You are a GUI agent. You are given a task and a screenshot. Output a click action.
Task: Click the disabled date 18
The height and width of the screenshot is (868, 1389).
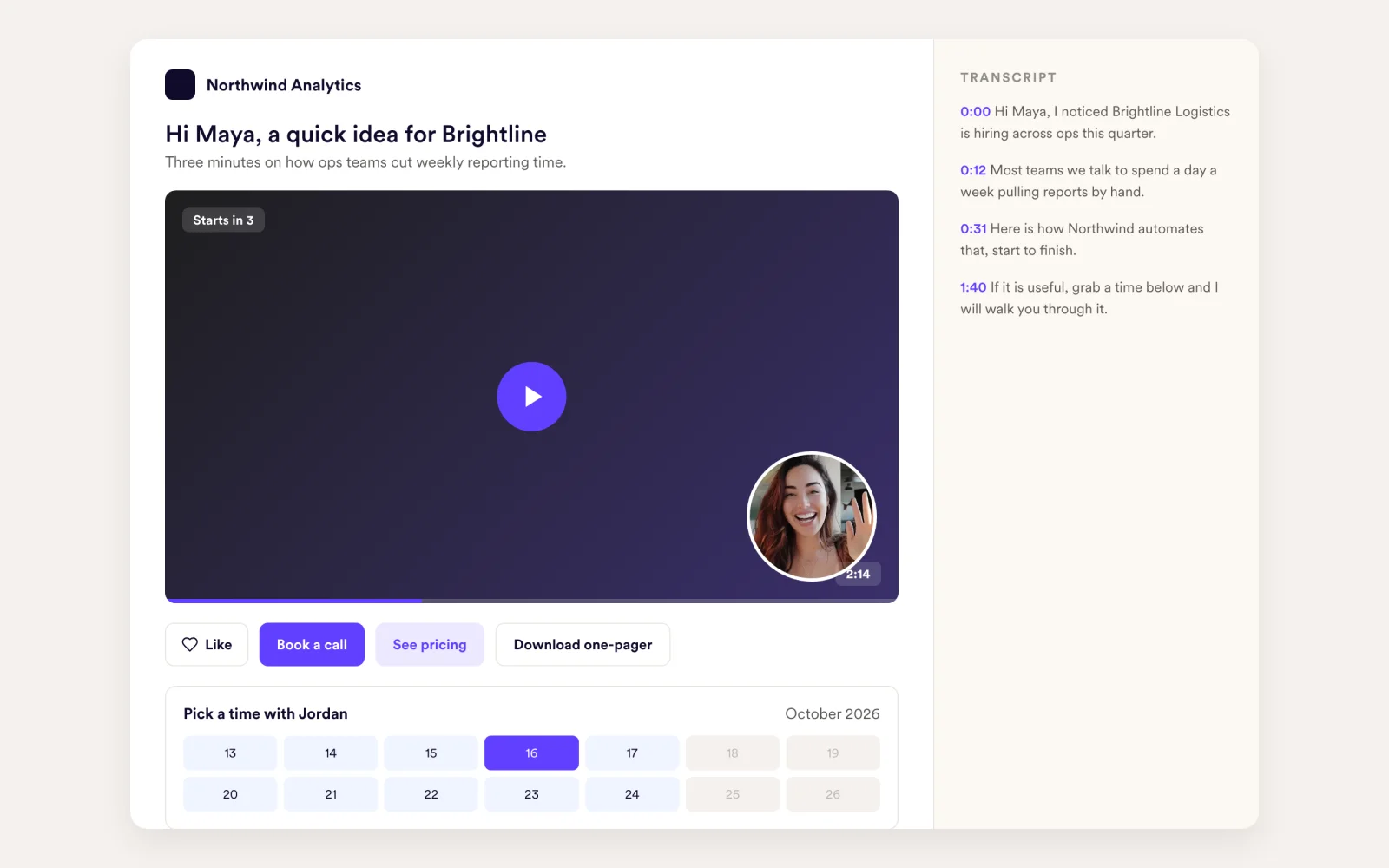click(733, 753)
